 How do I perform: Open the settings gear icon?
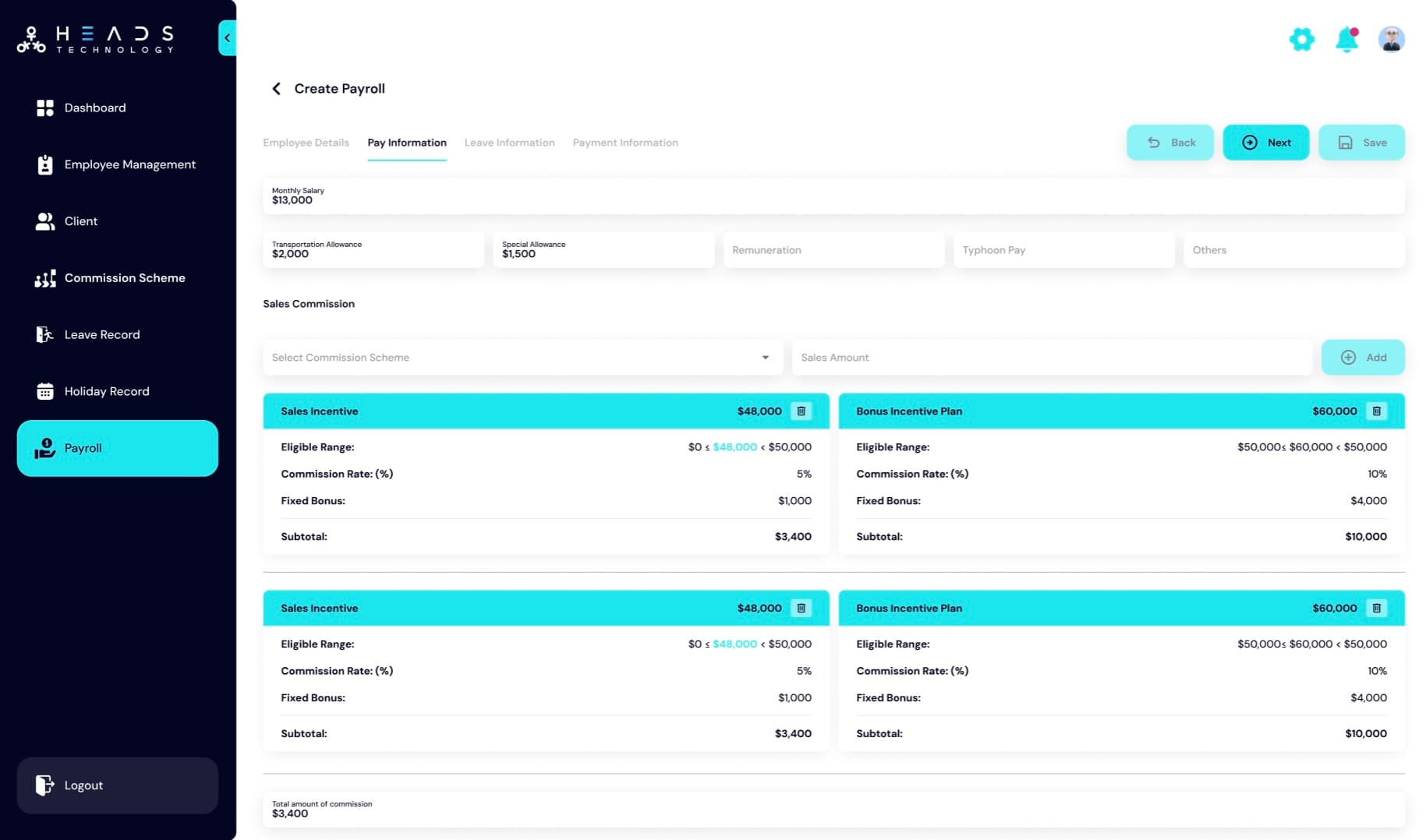click(x=1301, y=39)
